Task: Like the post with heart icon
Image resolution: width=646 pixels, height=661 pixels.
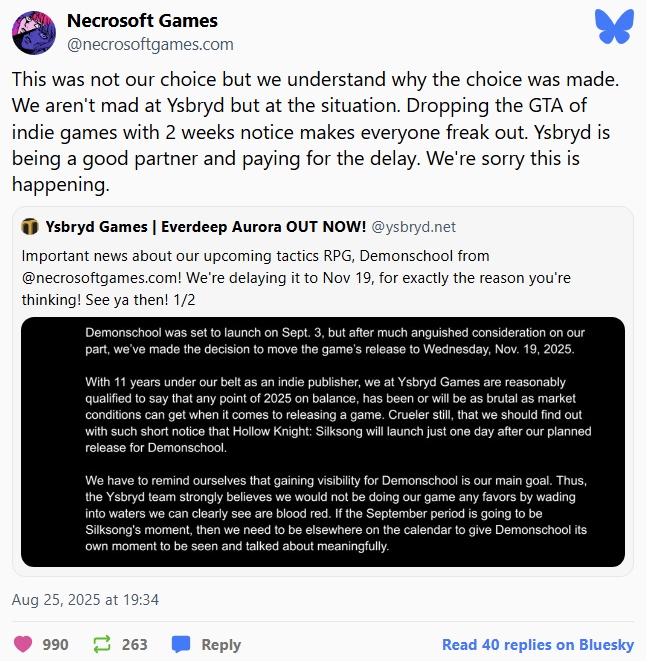Action: (x=22, y=644)
